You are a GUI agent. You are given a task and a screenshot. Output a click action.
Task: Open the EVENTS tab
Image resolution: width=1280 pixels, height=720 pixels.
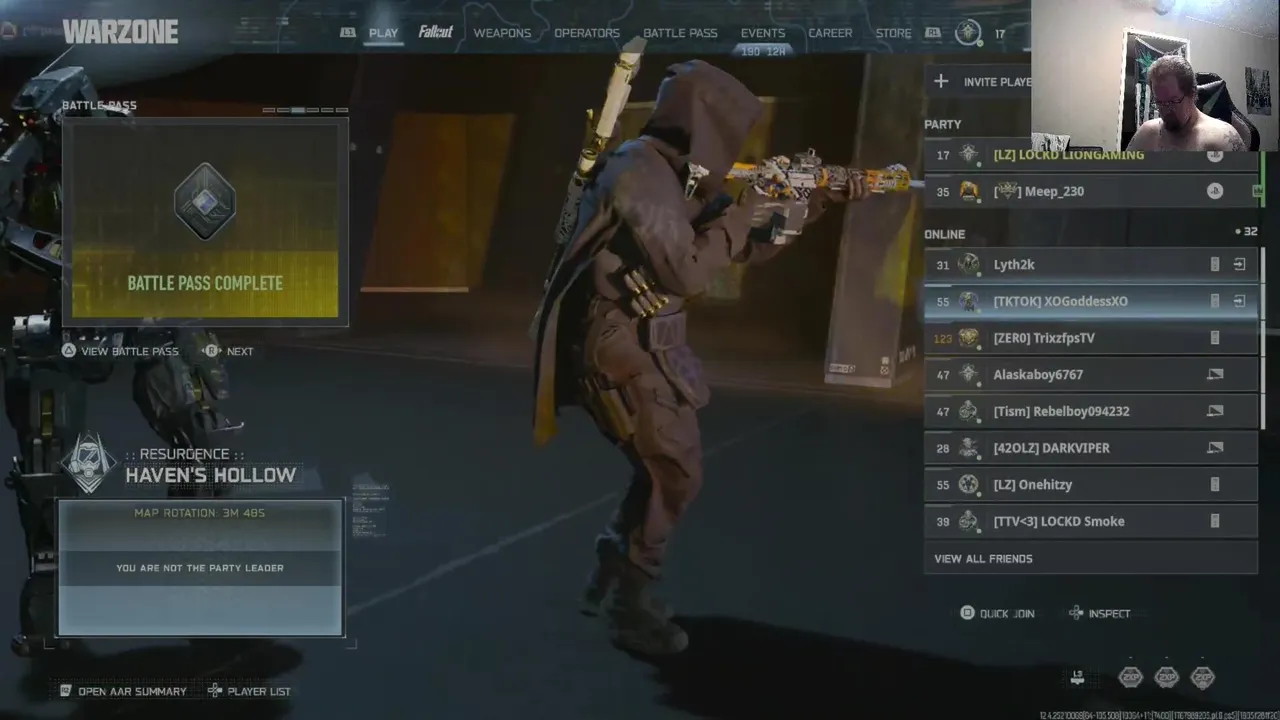pos(763,33)
